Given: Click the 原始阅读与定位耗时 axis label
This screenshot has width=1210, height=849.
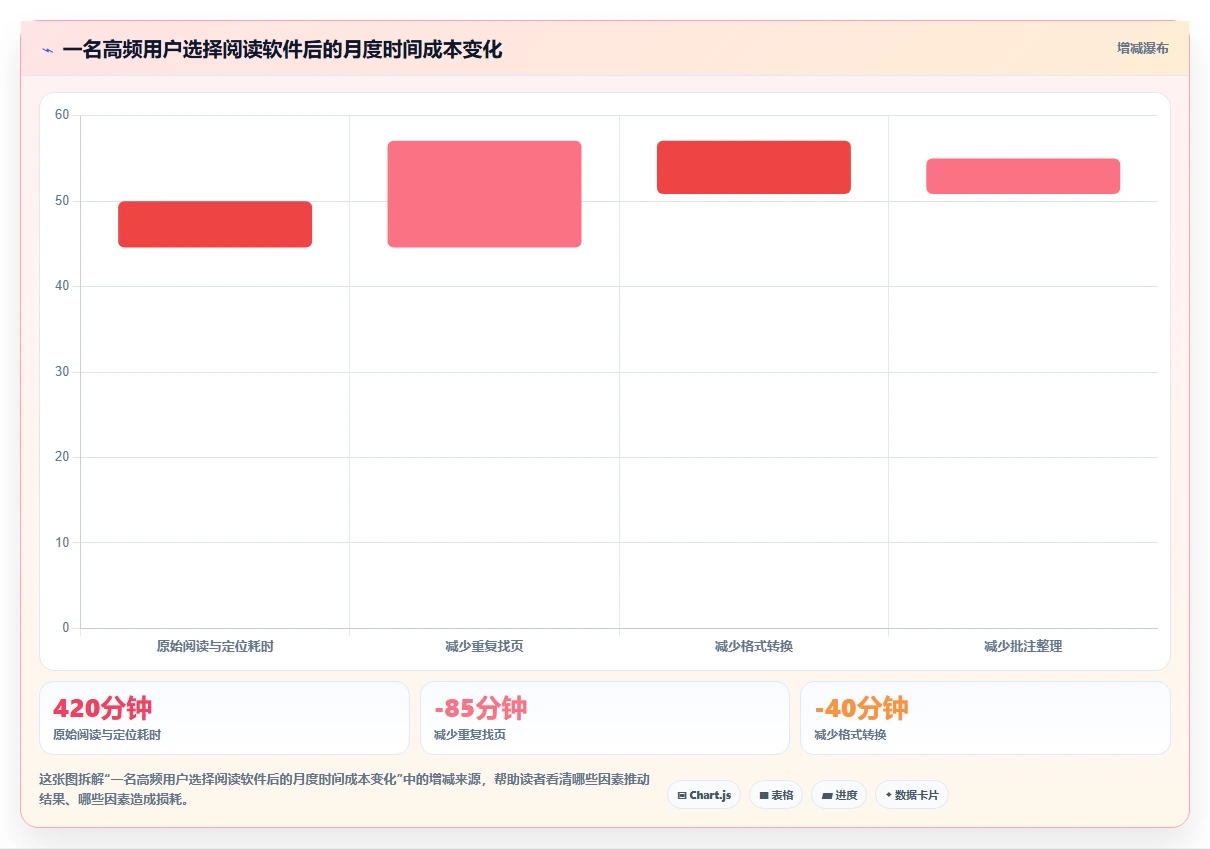Looking at the screenshot, I should point(215,647).
